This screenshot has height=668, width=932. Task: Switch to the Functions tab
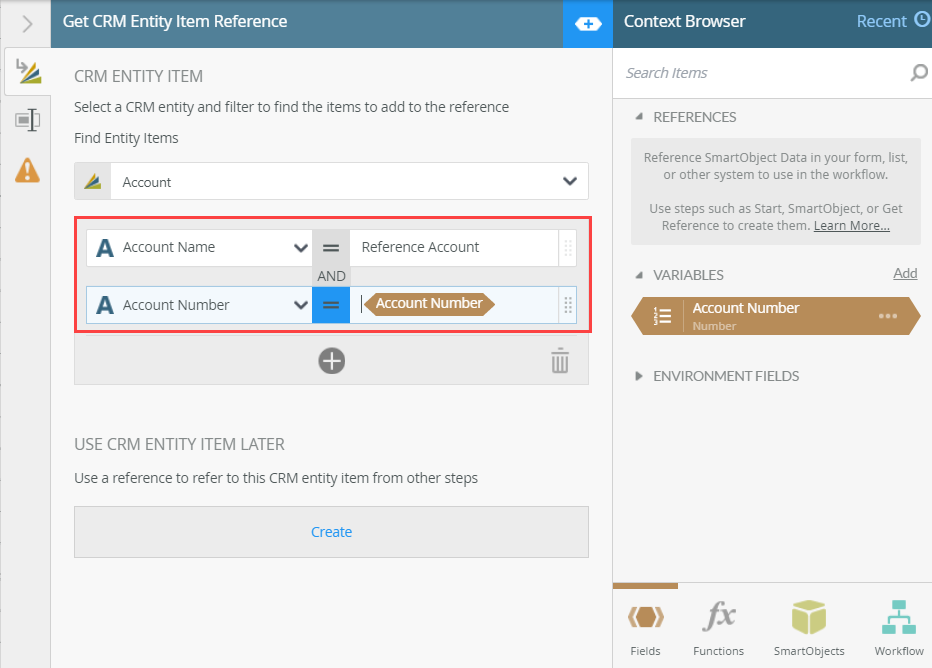coord(718,628)
